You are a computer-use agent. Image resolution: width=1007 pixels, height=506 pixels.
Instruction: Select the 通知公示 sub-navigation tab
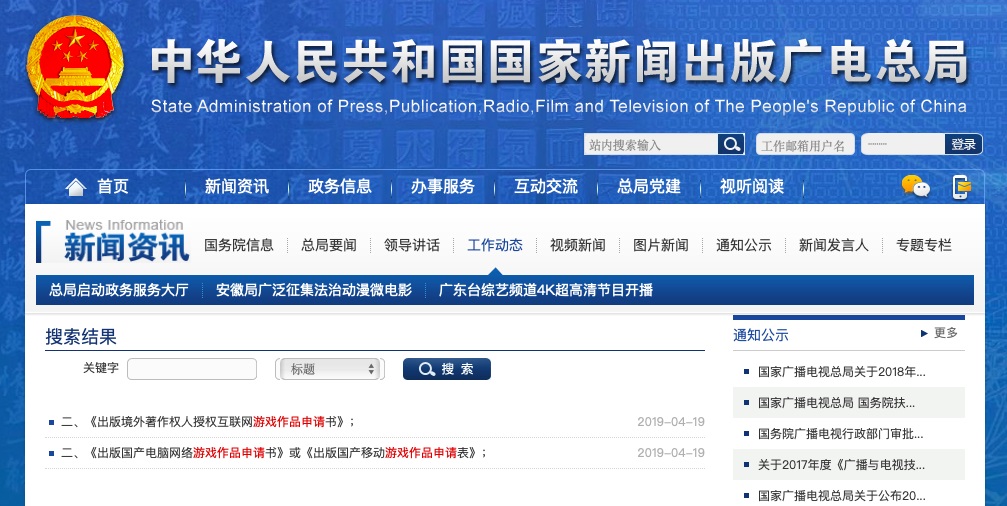click(743, 245)
